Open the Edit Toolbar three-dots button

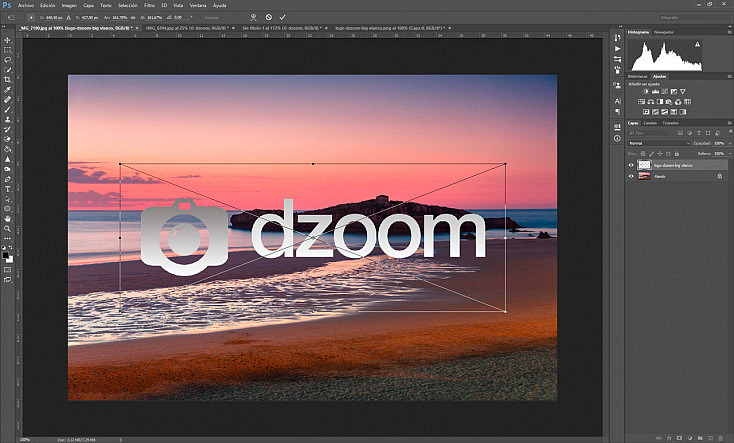point(7,238)
